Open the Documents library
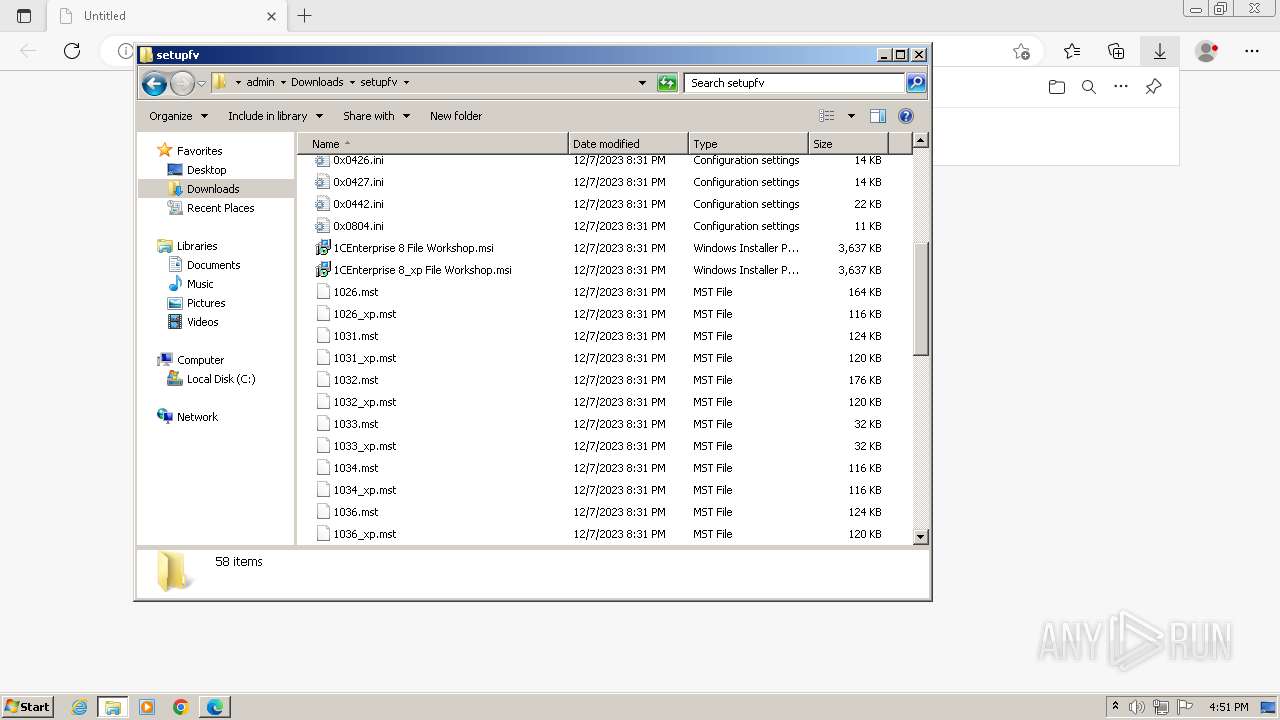1280x720 pixels. [213, 265]
